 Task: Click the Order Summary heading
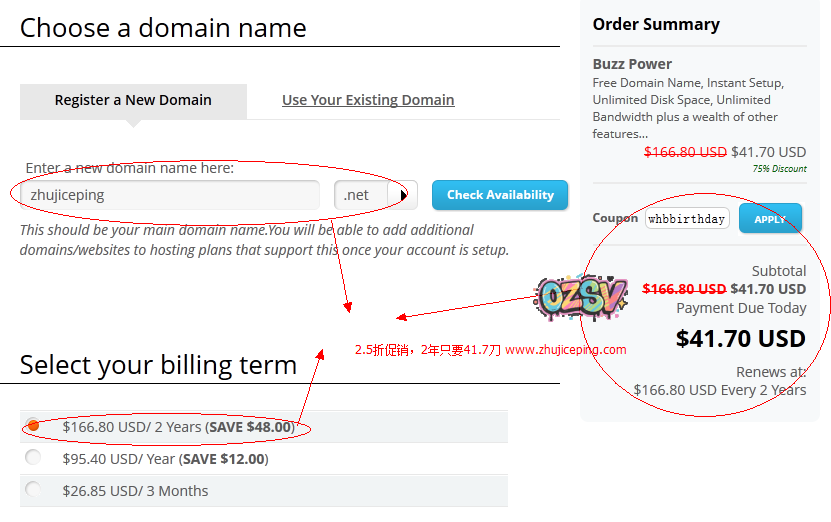656,24
